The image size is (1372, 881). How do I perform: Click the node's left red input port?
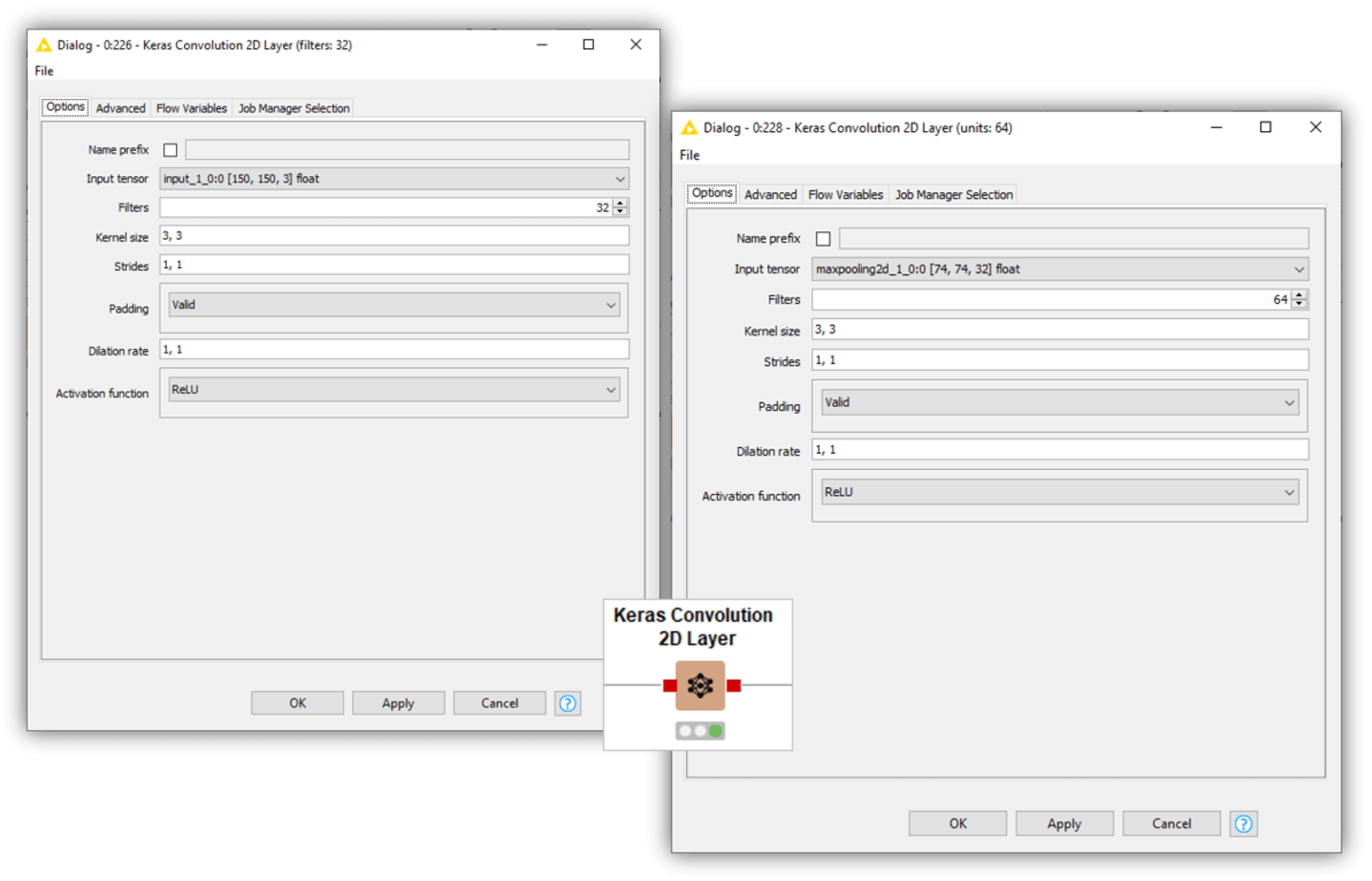(x=670, y=685)
